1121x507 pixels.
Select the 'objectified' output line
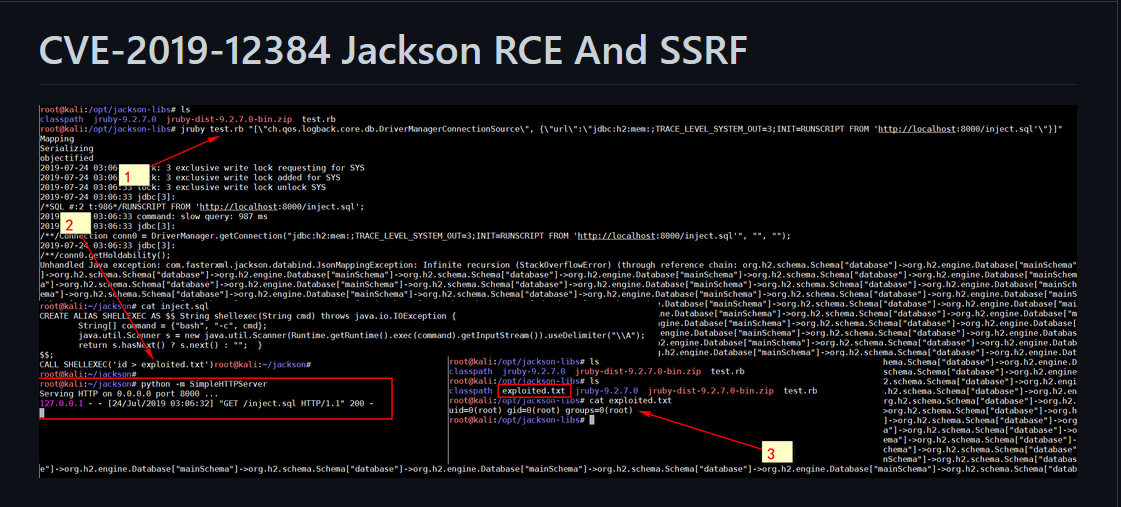pos(66,158)
